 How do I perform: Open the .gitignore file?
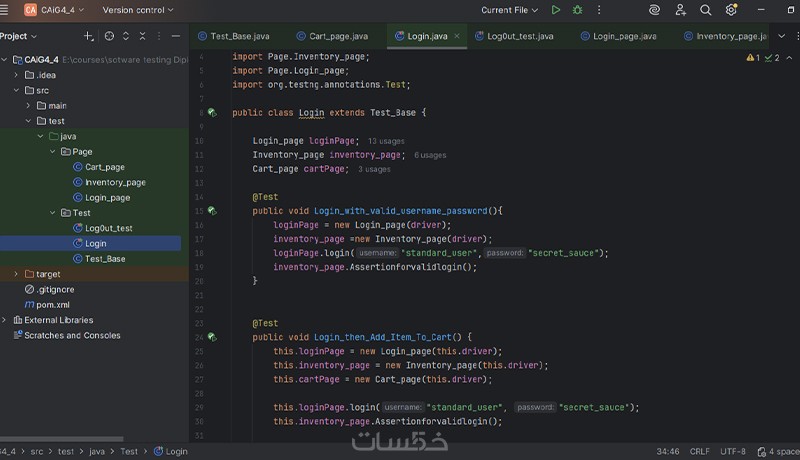[50, 289]
